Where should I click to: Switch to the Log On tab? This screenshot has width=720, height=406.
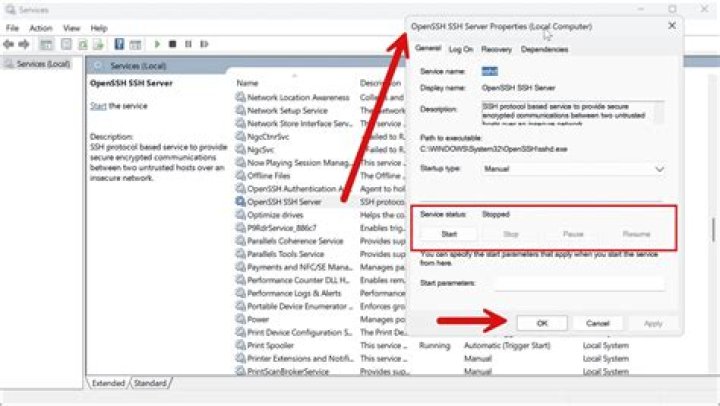461,49
